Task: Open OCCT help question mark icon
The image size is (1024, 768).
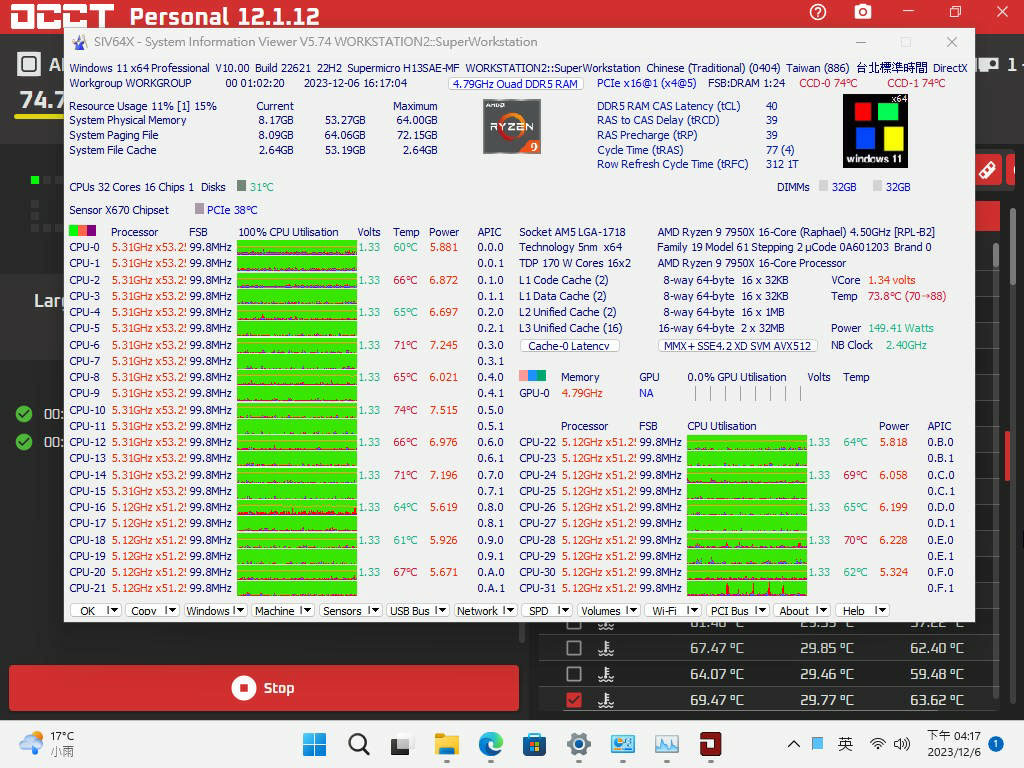Action: (818, 12)
